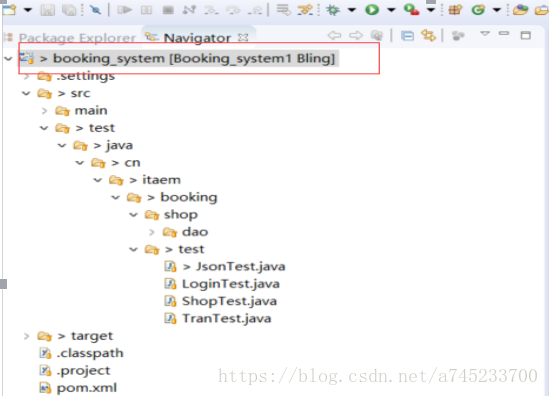Select the main folder row
The width and height of the screenshot is (549, 396).
pyautogui.click(x=81, y=111)
